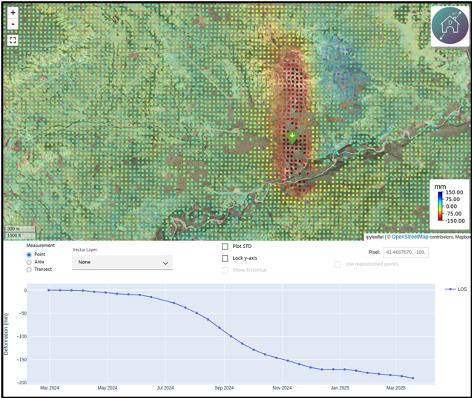Toggle fullscreen map view
The height and width of the screenshot is (398, 472).
click(x=13, y=40)
